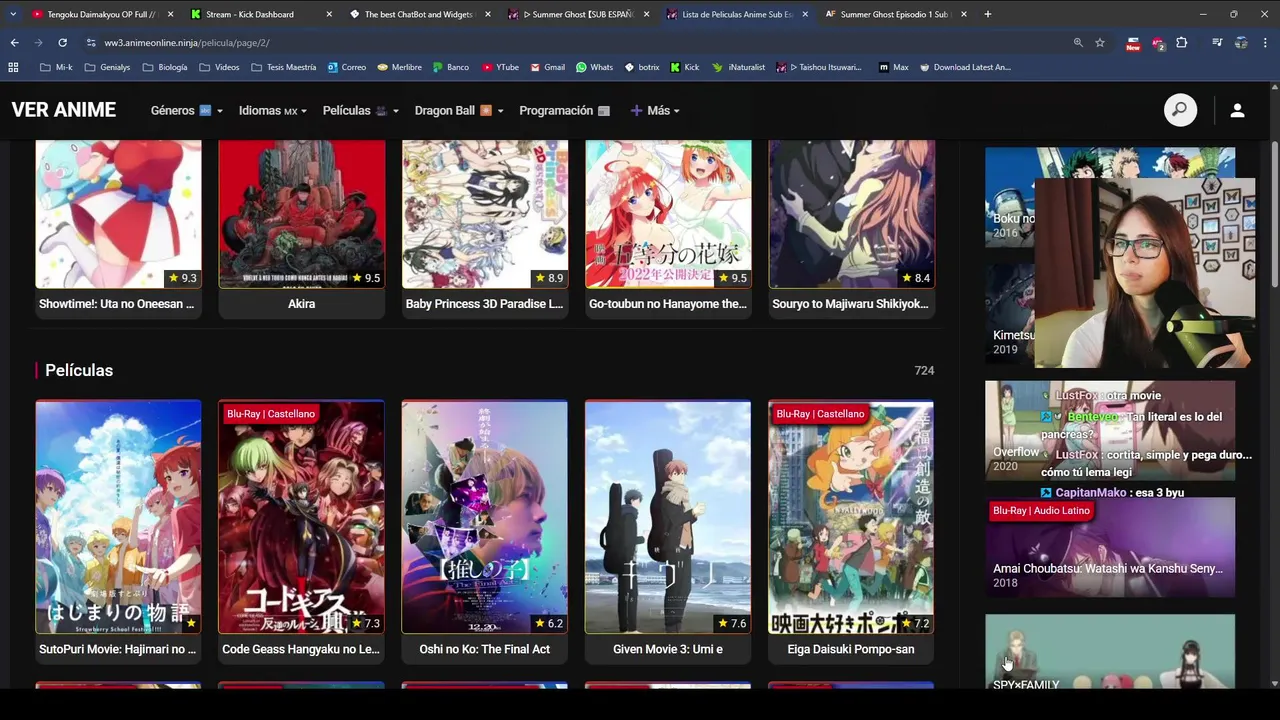Screen dimensions: 1280x720
Task: Open the Merlibre bookmark
Action: (400, 67)
